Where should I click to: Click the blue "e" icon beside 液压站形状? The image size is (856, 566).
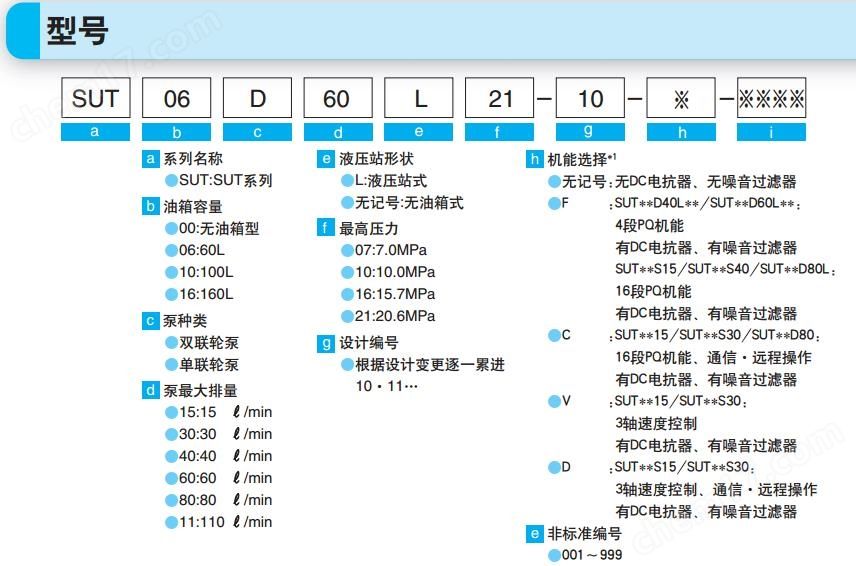(326, 159)
